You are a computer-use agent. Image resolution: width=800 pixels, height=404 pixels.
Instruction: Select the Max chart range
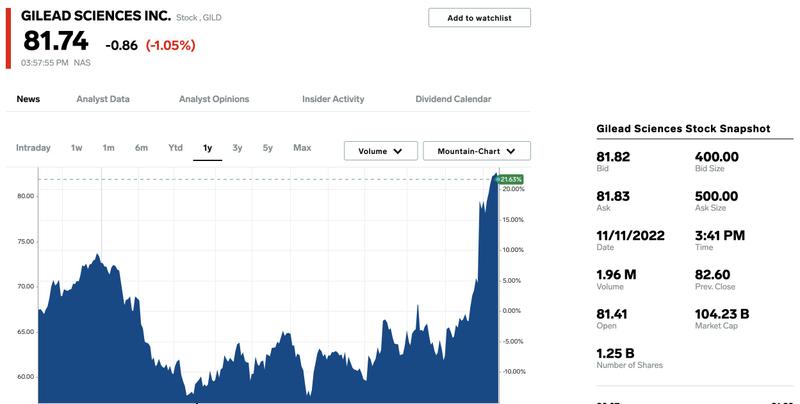302,148
